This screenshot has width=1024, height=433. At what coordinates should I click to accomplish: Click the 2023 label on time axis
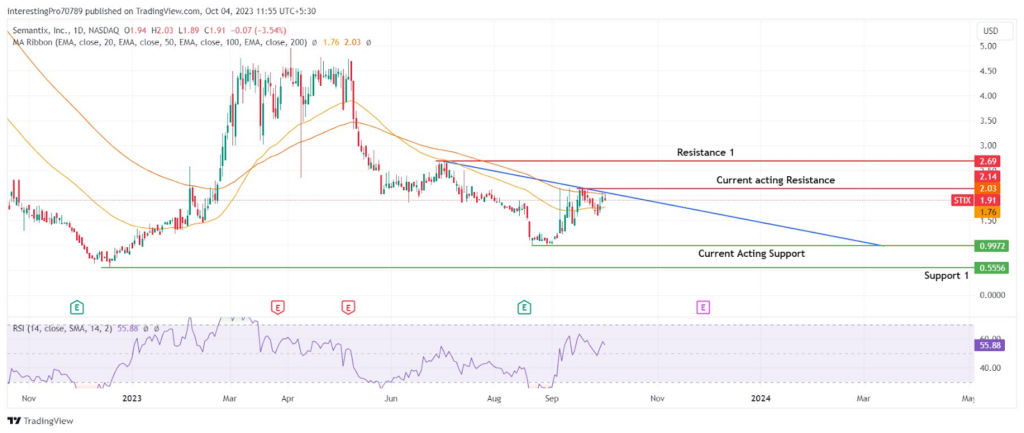click(x=133, y=397)
